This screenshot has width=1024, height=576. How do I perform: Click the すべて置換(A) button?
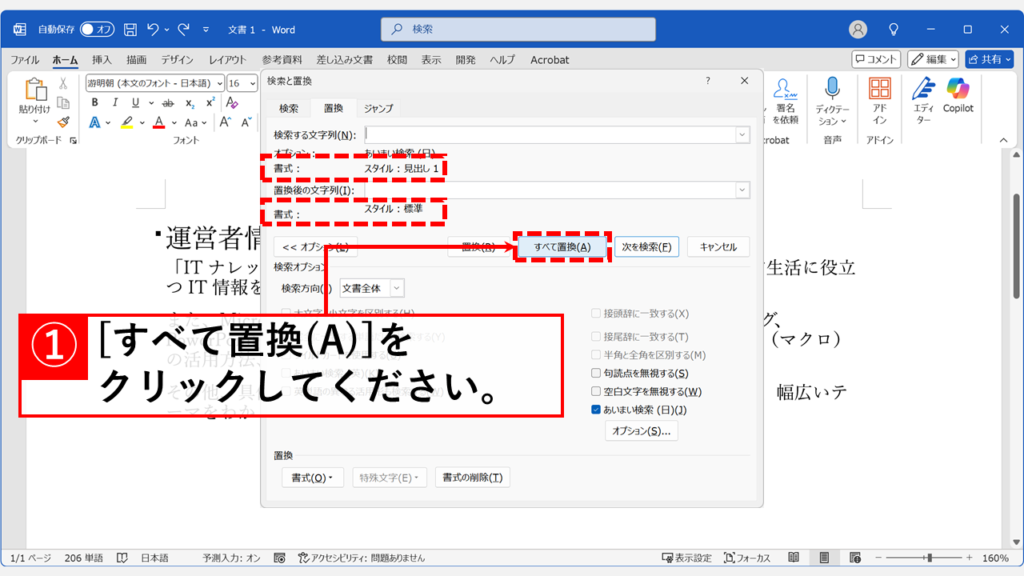click(561, 247)
